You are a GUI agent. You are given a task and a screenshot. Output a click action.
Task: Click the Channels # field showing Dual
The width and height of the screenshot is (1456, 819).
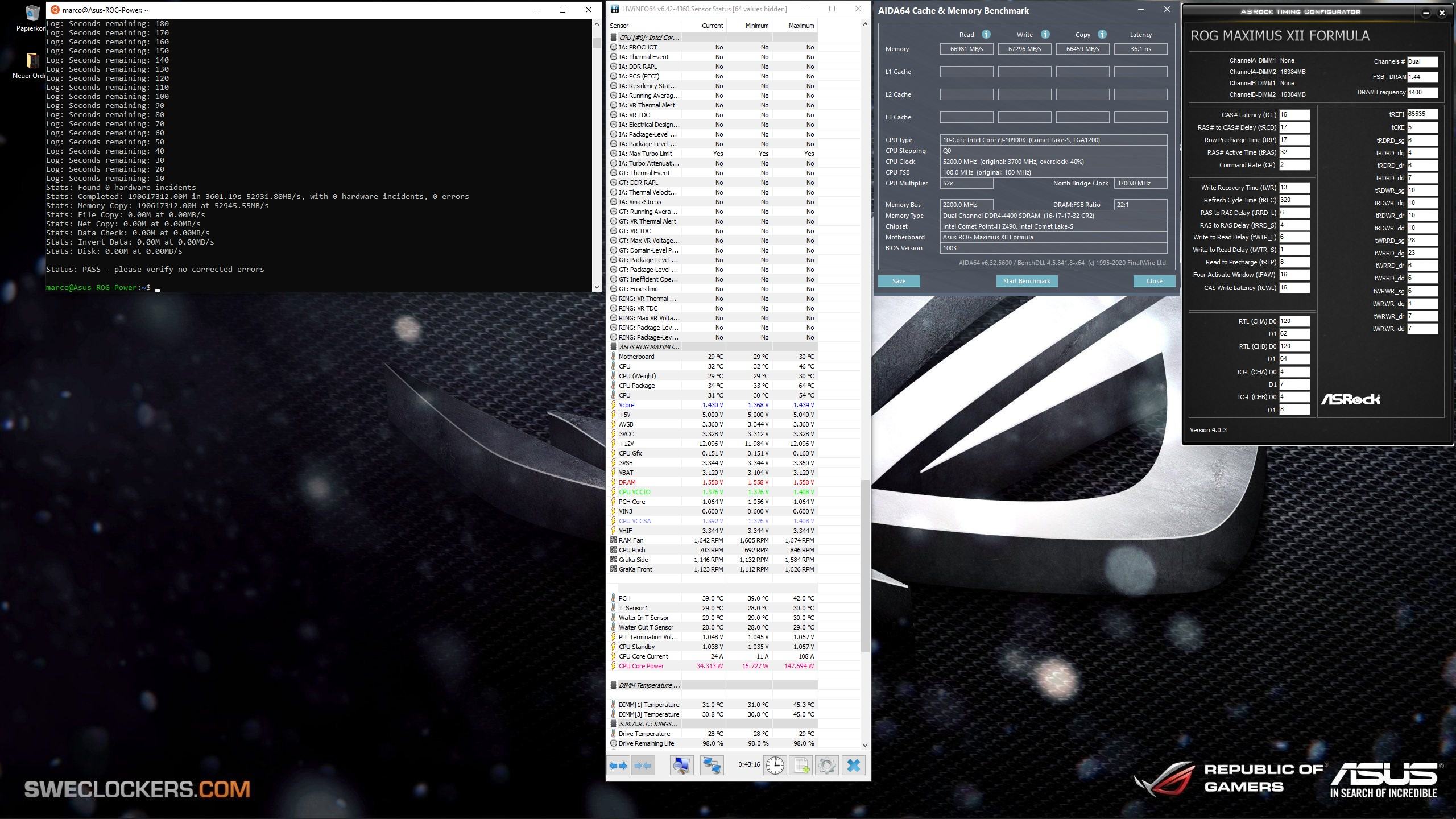tap(1422, 61)
